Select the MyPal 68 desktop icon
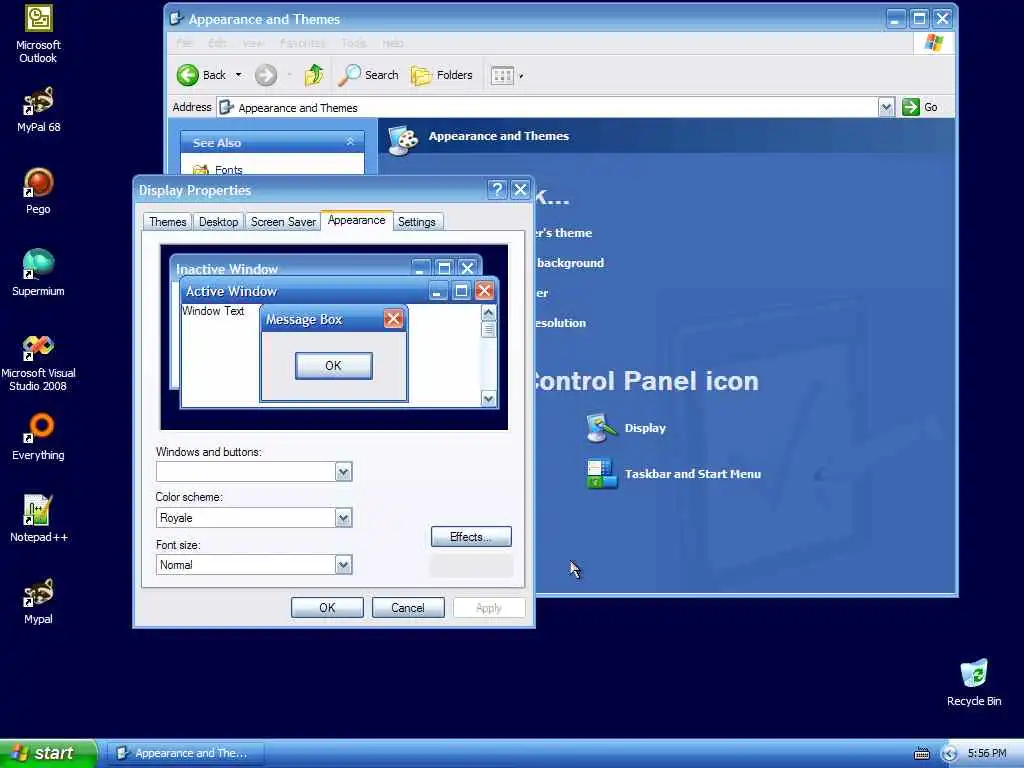The width and height of the screenshot is (1024, 768). [39, 110]
